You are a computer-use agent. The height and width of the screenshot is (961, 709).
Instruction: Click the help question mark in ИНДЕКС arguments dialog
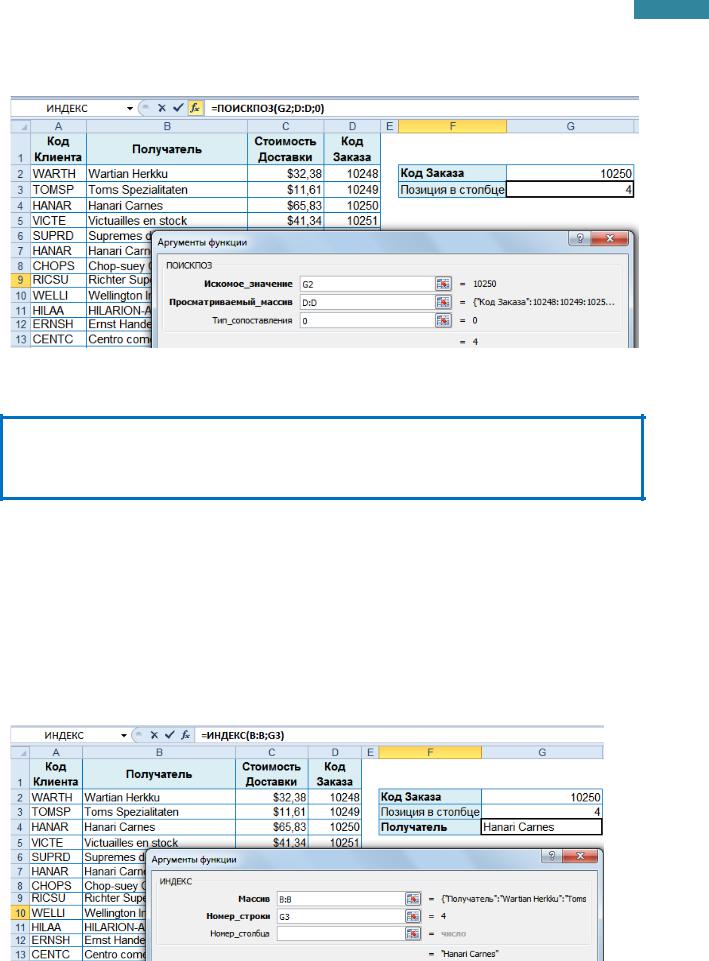tap(552, 856)
